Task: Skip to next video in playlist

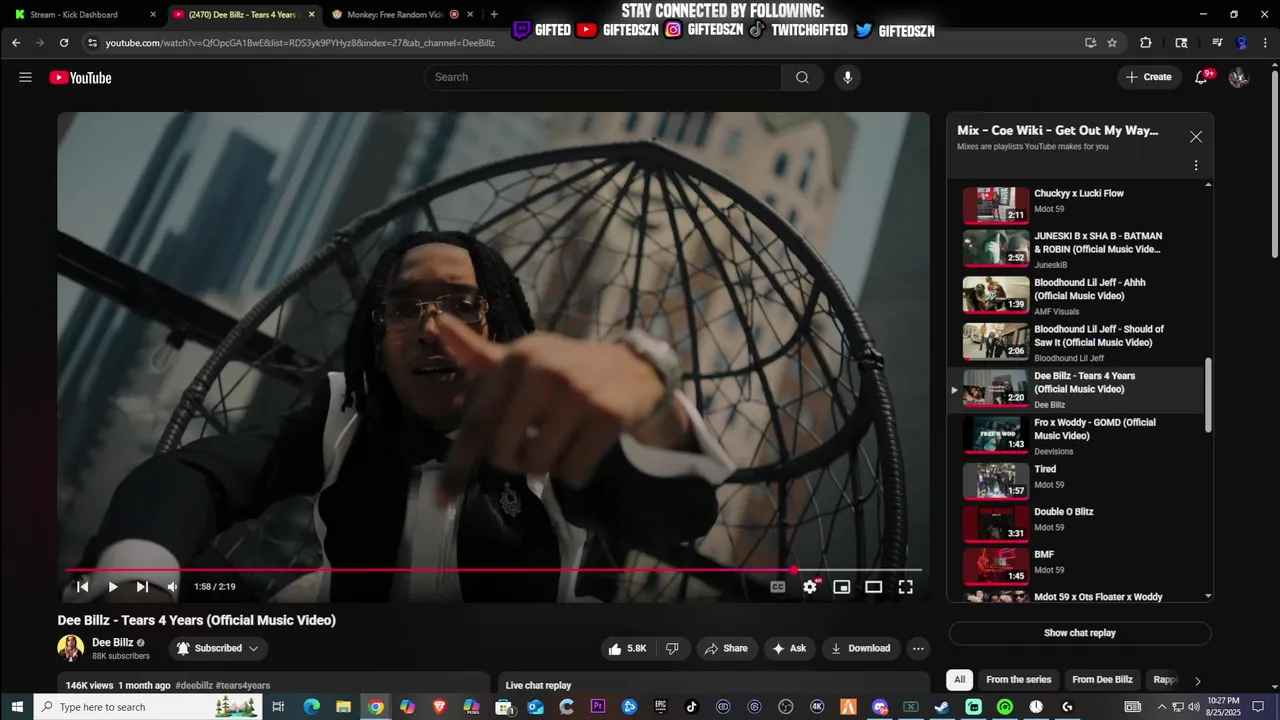Action: click(142, 587)
